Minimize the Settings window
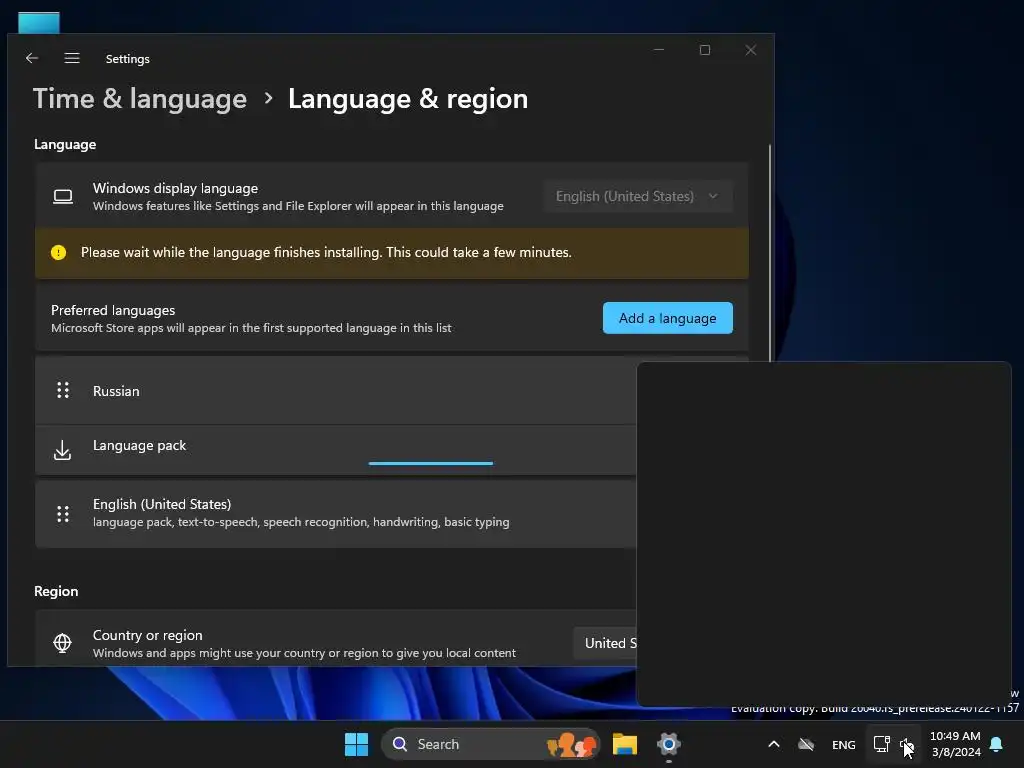 click(x=659, y=50)
